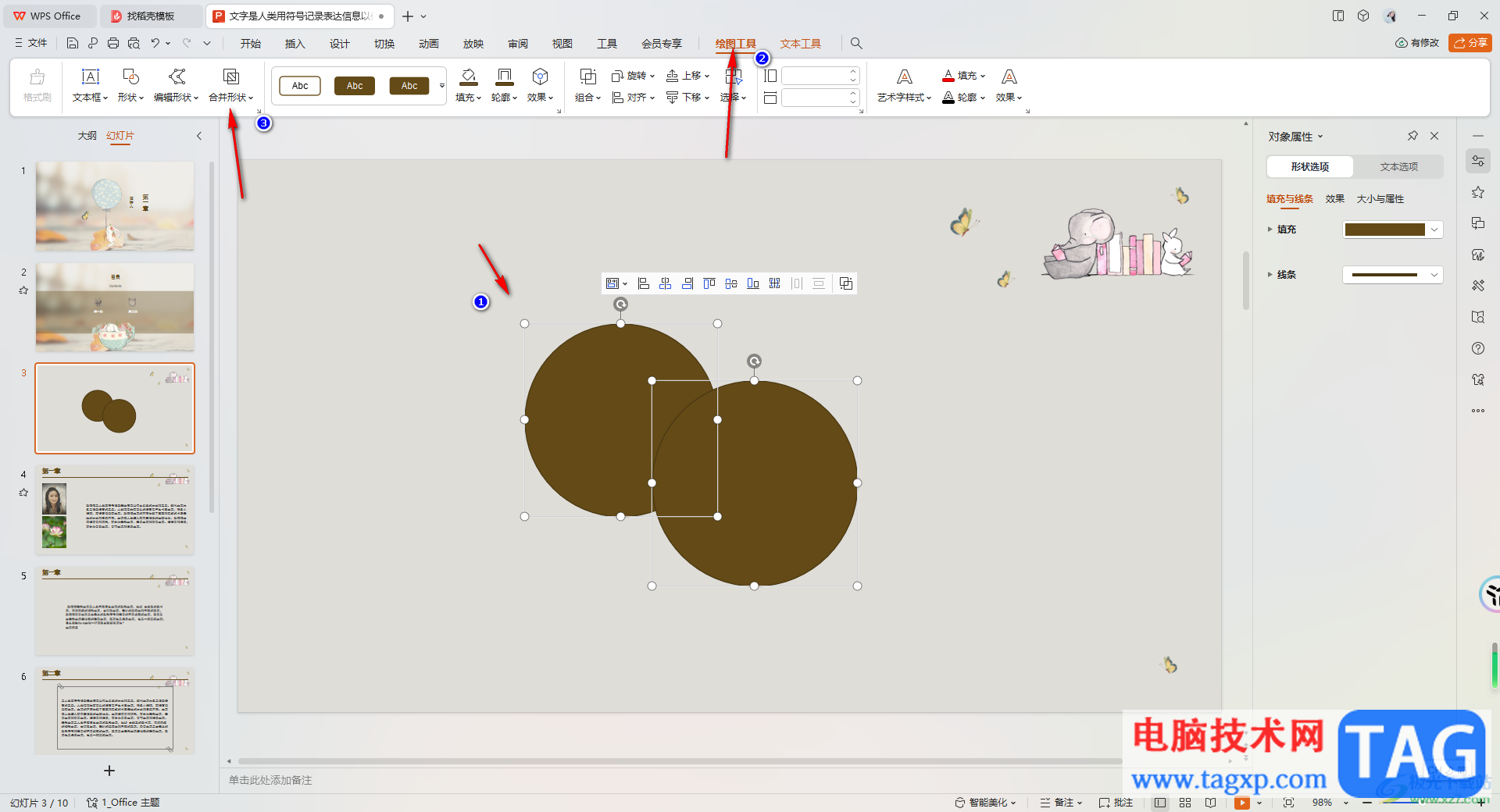This screenshot has height=812, width=1500.
Task: Toggle the Notes (备注) pane
Action: pyautogui.click(x=1061, y=803)
